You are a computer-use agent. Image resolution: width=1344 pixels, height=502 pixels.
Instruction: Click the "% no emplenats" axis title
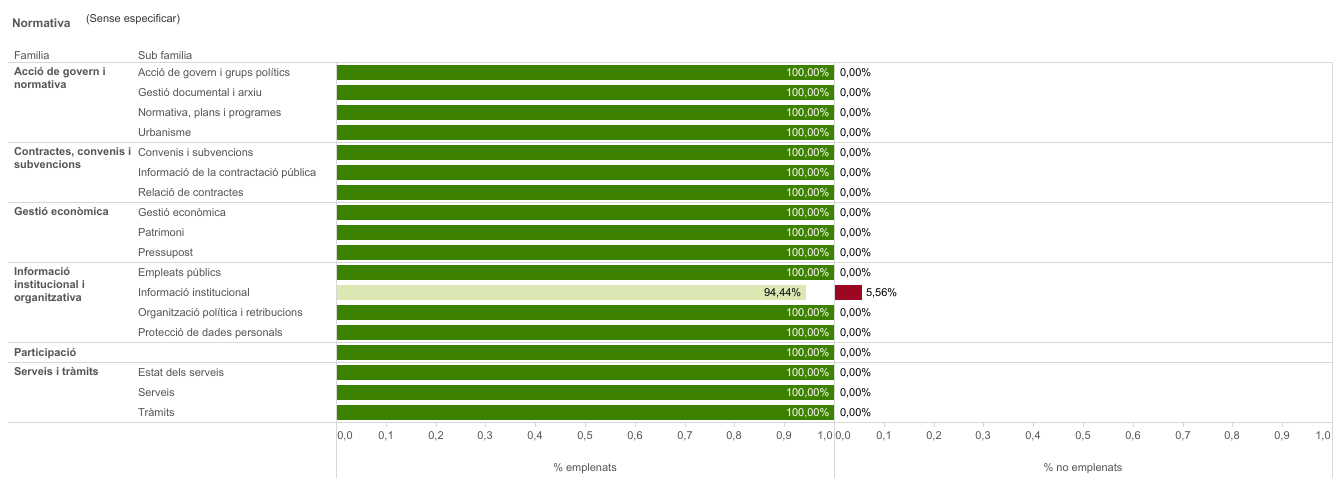pos(1083,467)
